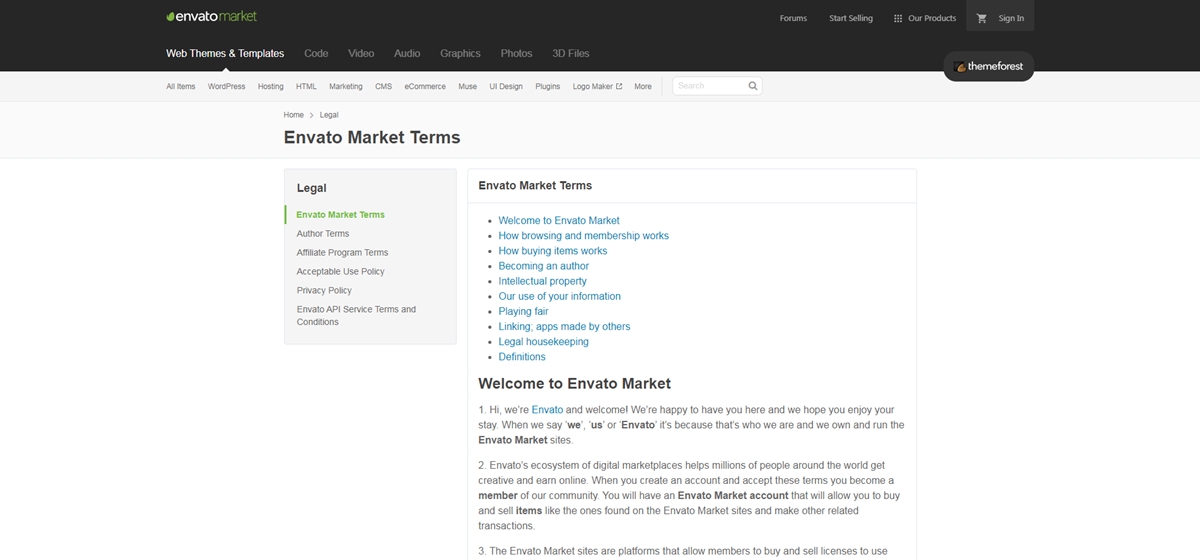
Task: Open the eCommerce submenu
Action: 425,86
